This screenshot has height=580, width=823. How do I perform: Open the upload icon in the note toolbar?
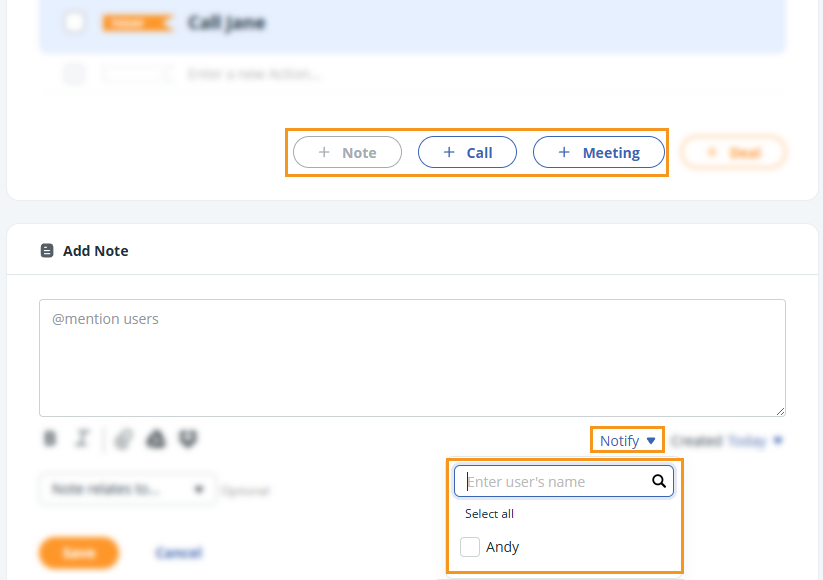pyautogui.click(x=158, y=439)
